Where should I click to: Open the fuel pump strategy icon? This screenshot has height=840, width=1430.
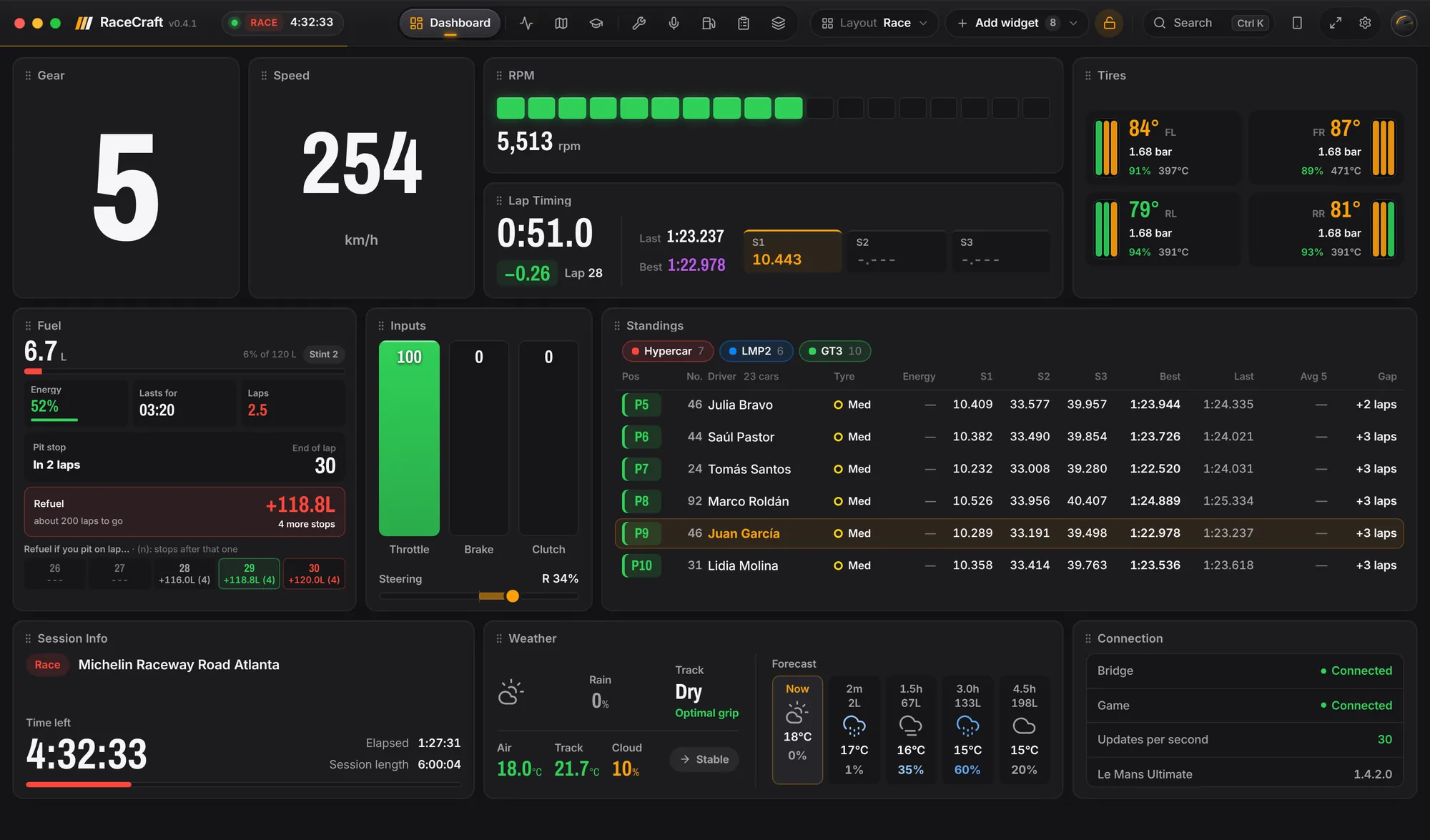[709, 23]
